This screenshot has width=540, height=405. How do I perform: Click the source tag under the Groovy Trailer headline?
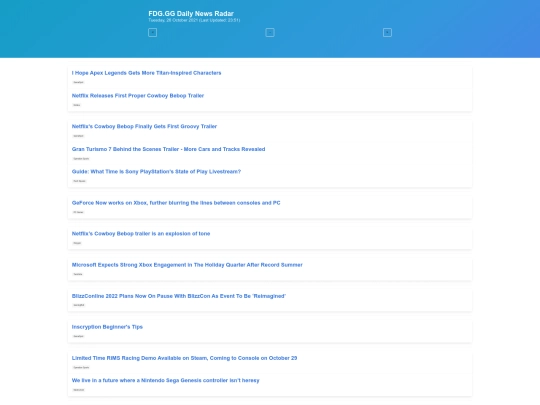click(79, 136)
